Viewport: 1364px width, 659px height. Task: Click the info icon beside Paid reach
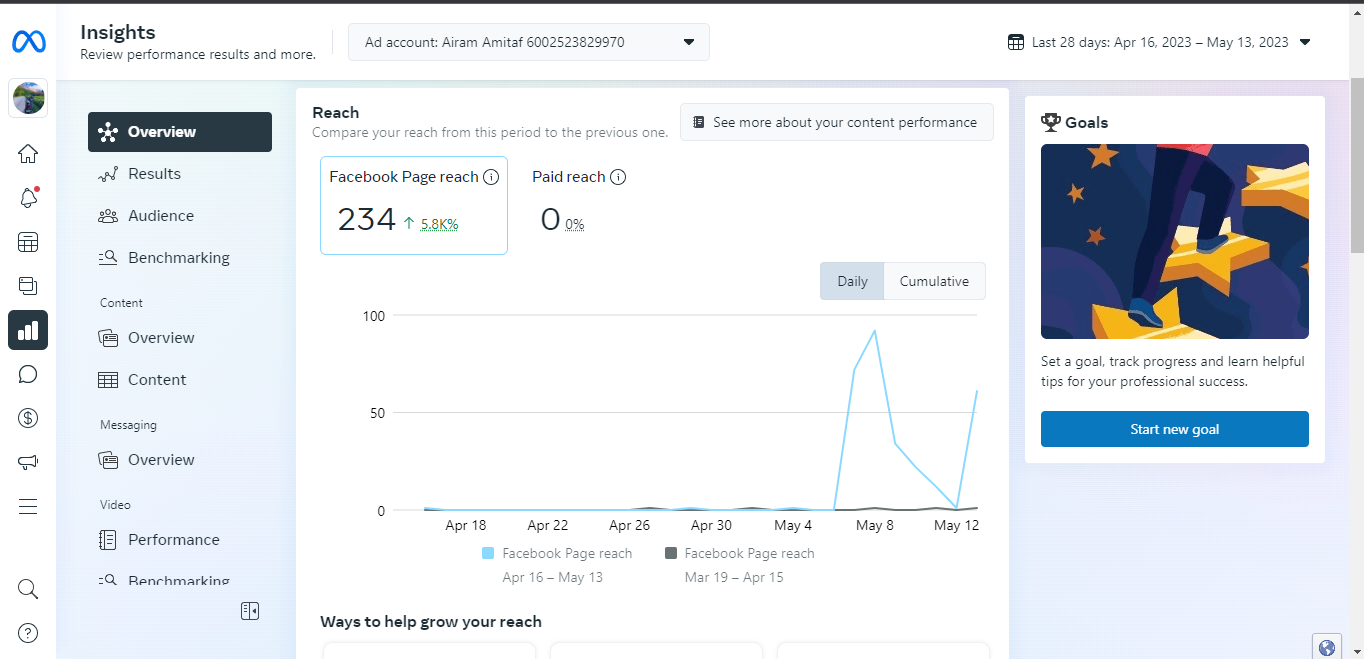click(x=618, y=177)
